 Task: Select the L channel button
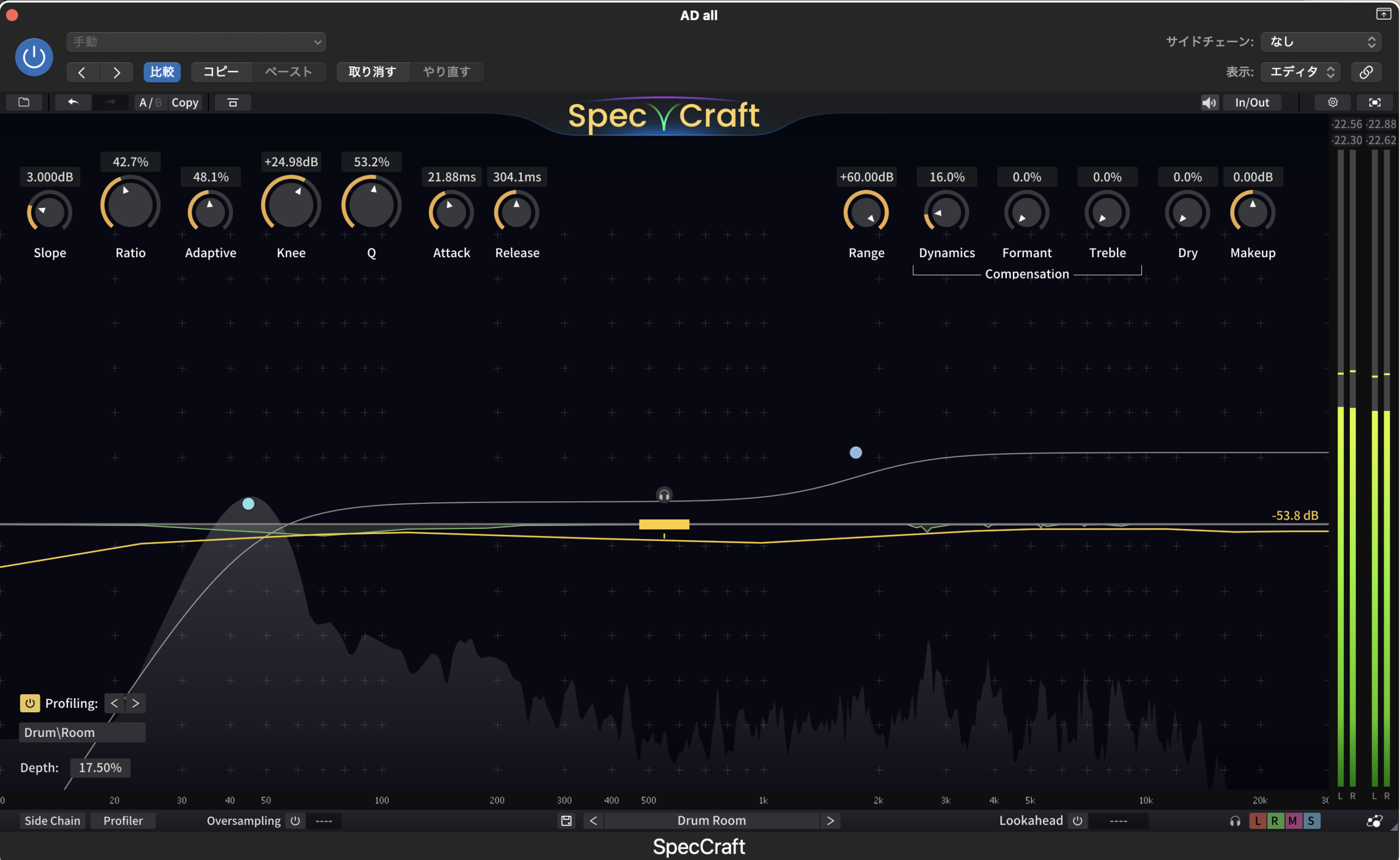[1257, 821]
